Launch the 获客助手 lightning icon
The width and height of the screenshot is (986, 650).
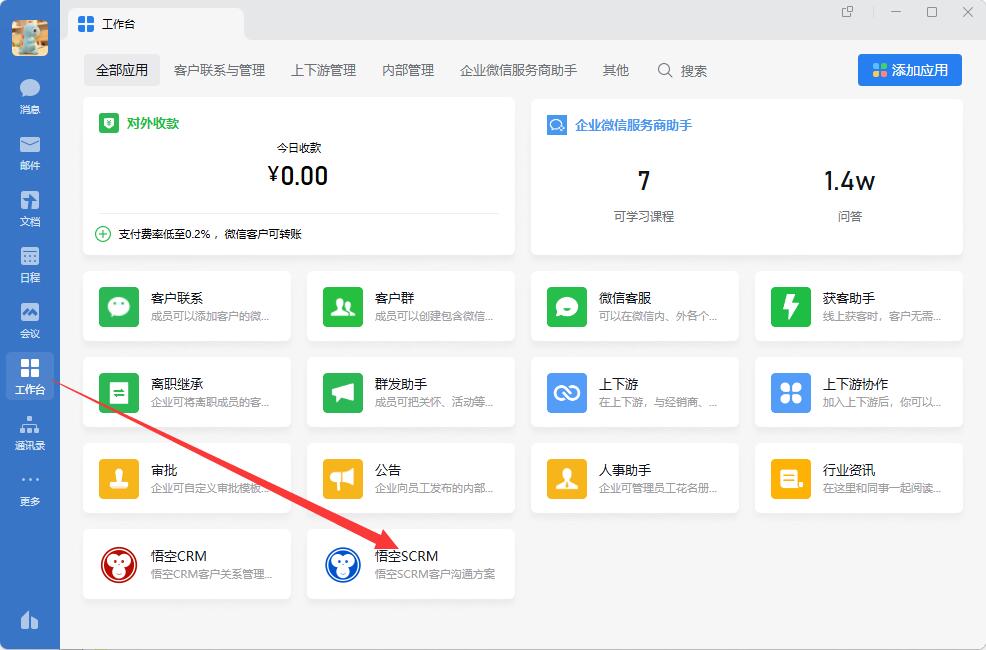pos(791,307)
